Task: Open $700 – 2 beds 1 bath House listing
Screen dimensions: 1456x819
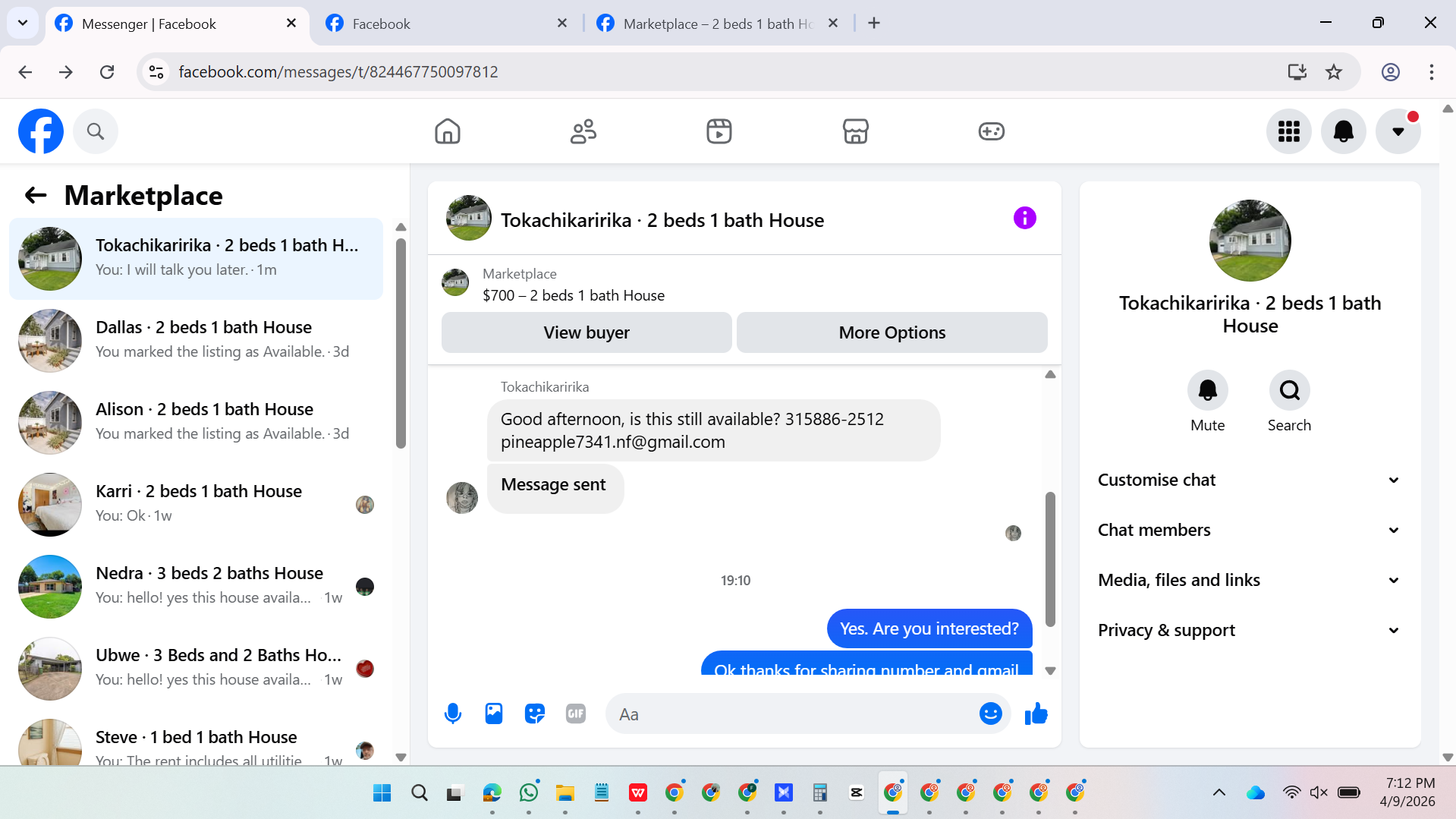Action: point(574,295)
